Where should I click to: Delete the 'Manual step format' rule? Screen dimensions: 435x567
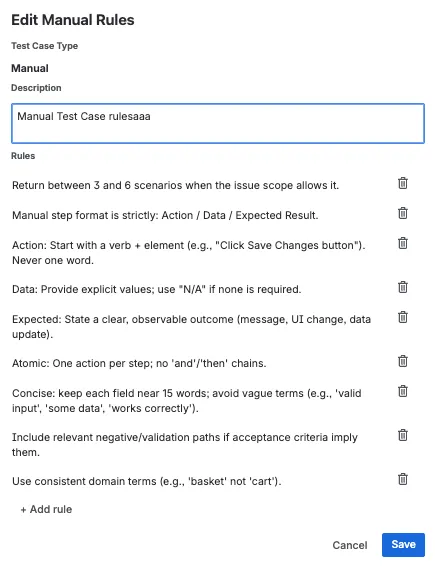402,213
